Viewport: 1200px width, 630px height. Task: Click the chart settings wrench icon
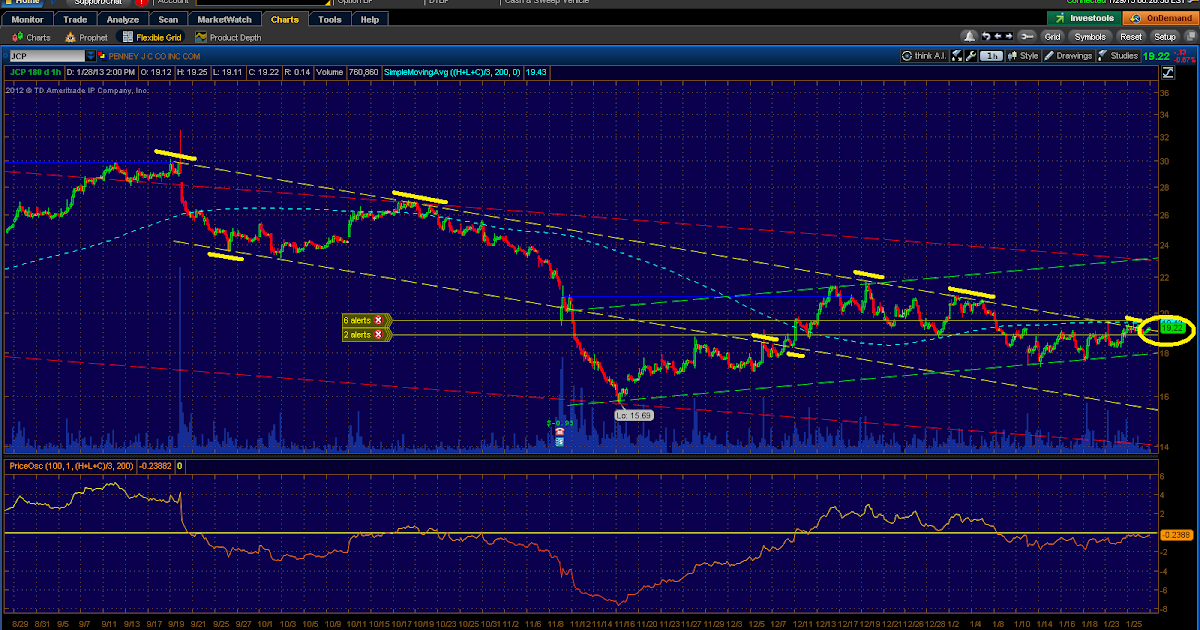tap(970, 56)
